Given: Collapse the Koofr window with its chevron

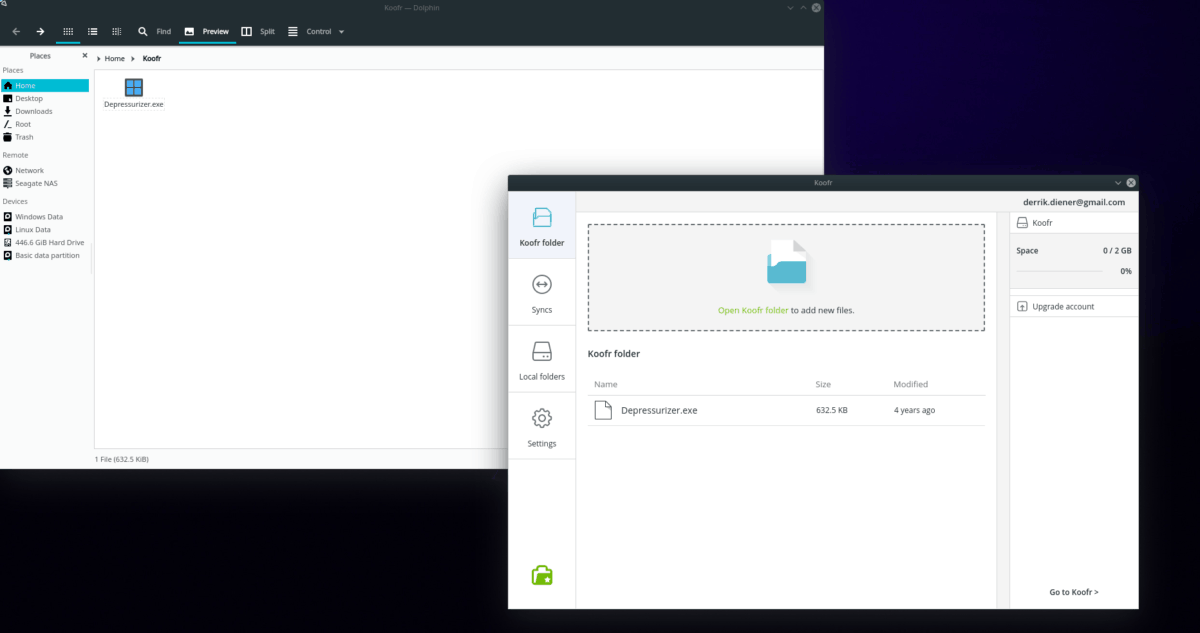Looking at the screenshot, I should tap(1117, 182).
